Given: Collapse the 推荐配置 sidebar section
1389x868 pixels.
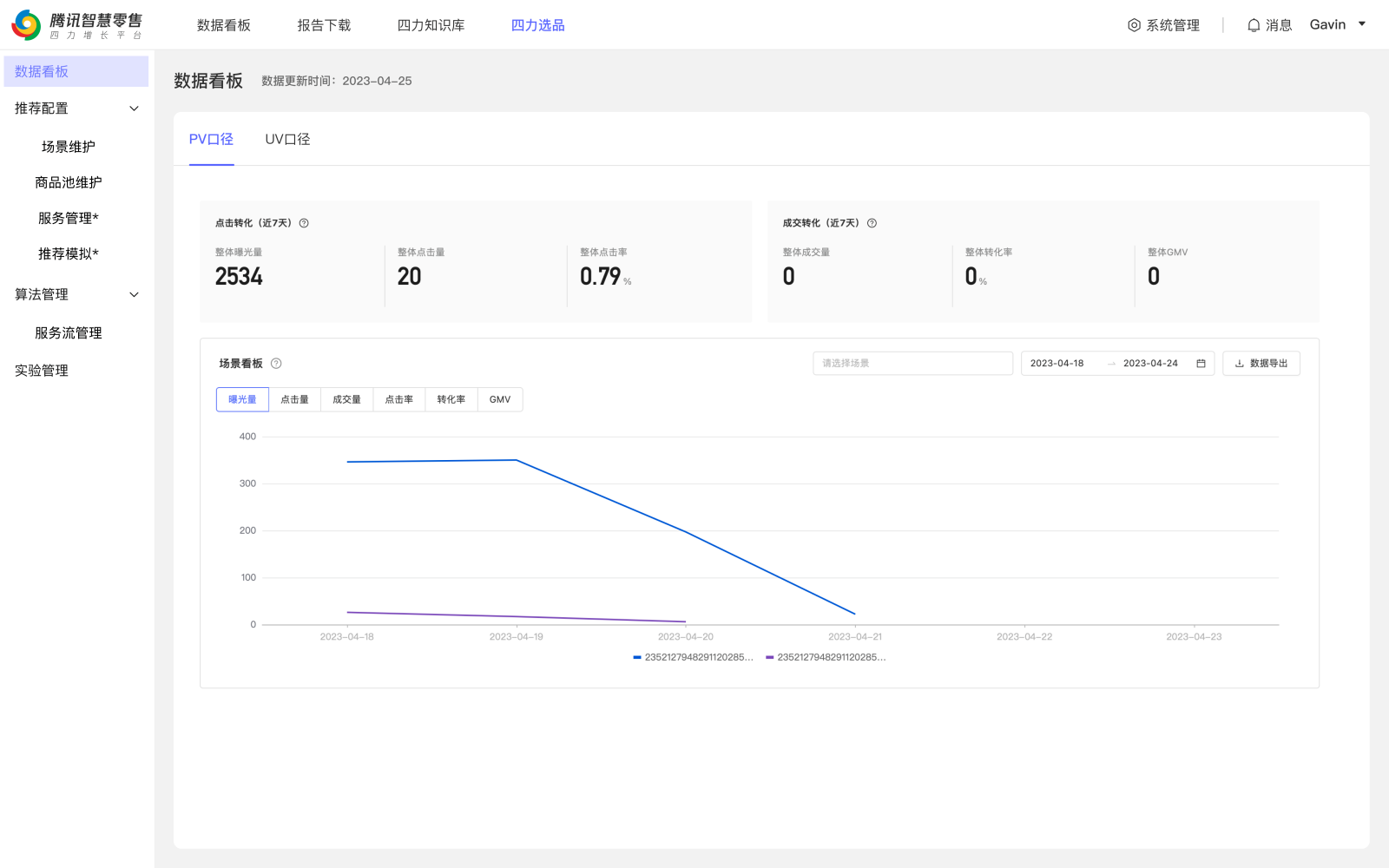Looking at the screenshot, I should click(x=134, y=108).
